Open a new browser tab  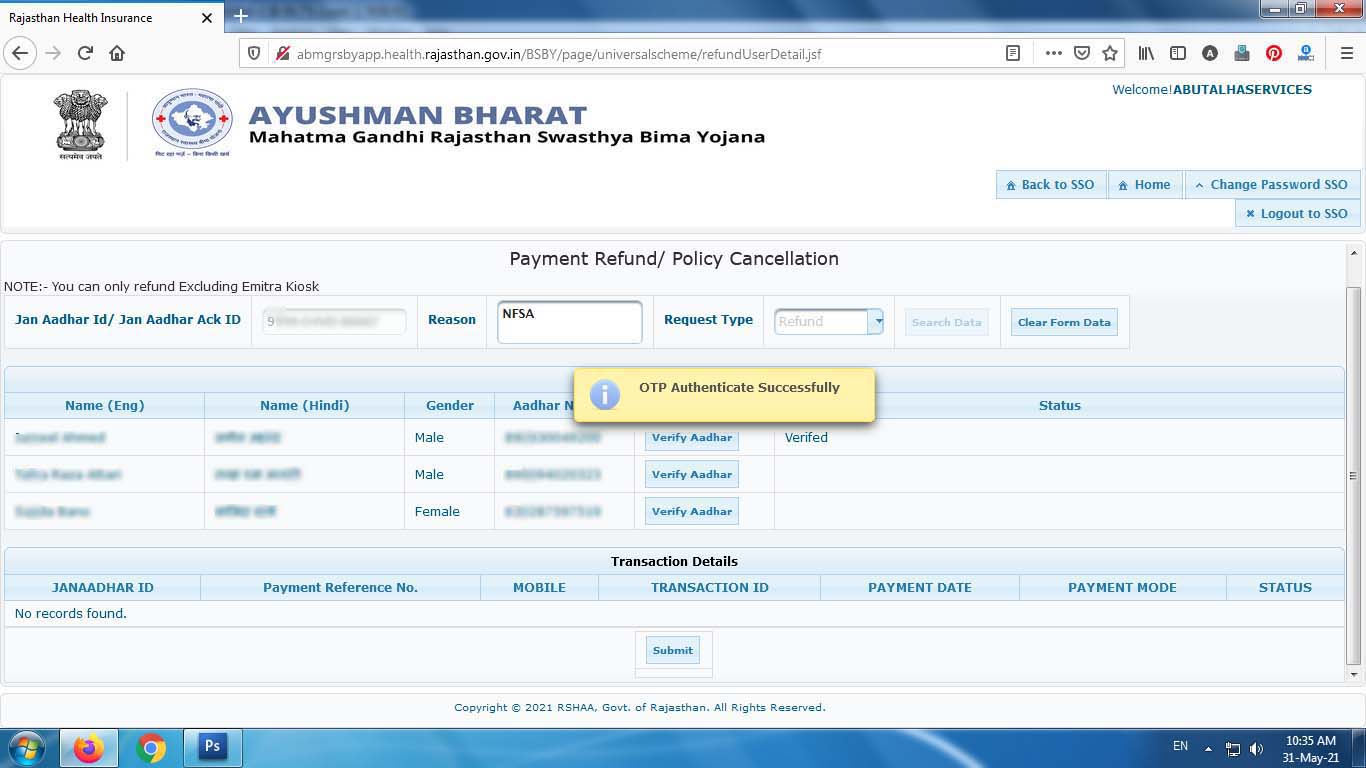[x=241, y=16]
